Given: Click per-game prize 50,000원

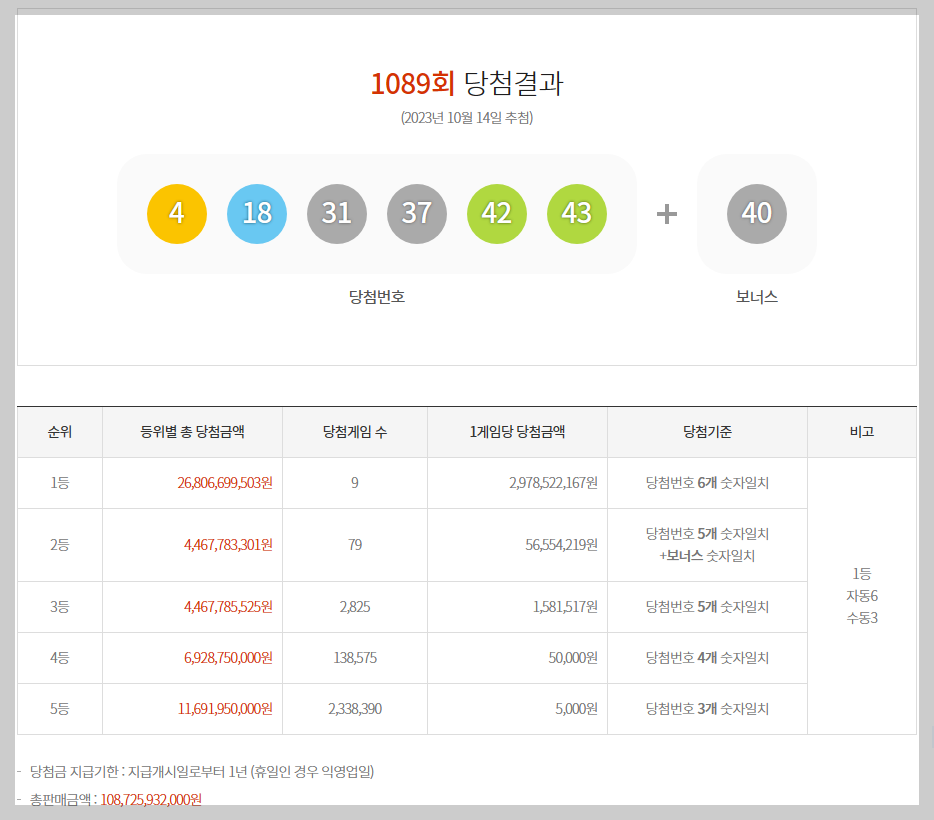Looking at the screenshot, I should click(573, 658).
